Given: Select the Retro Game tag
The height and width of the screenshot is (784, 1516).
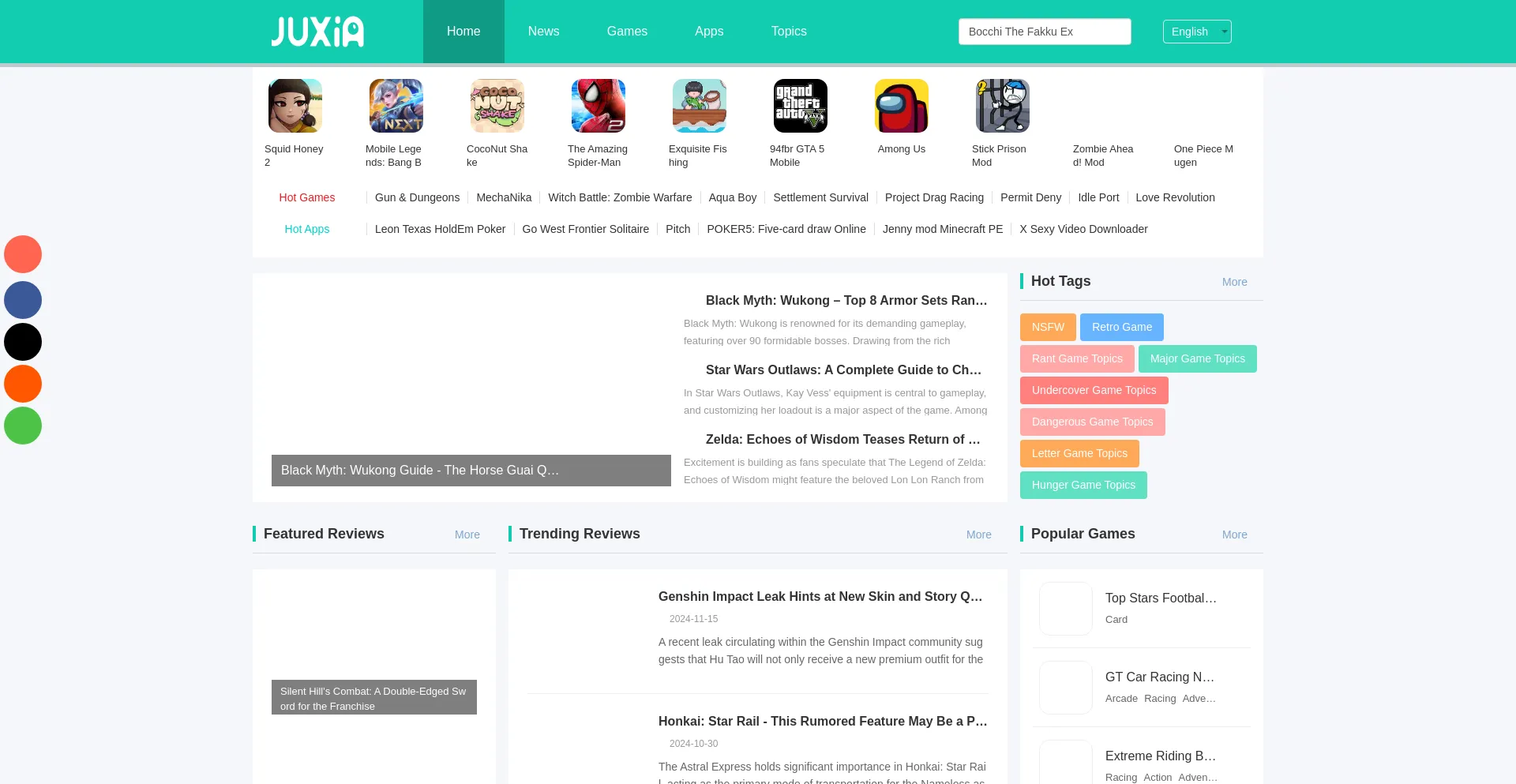Looking at the screenshot, I should tap(1122, 327).
